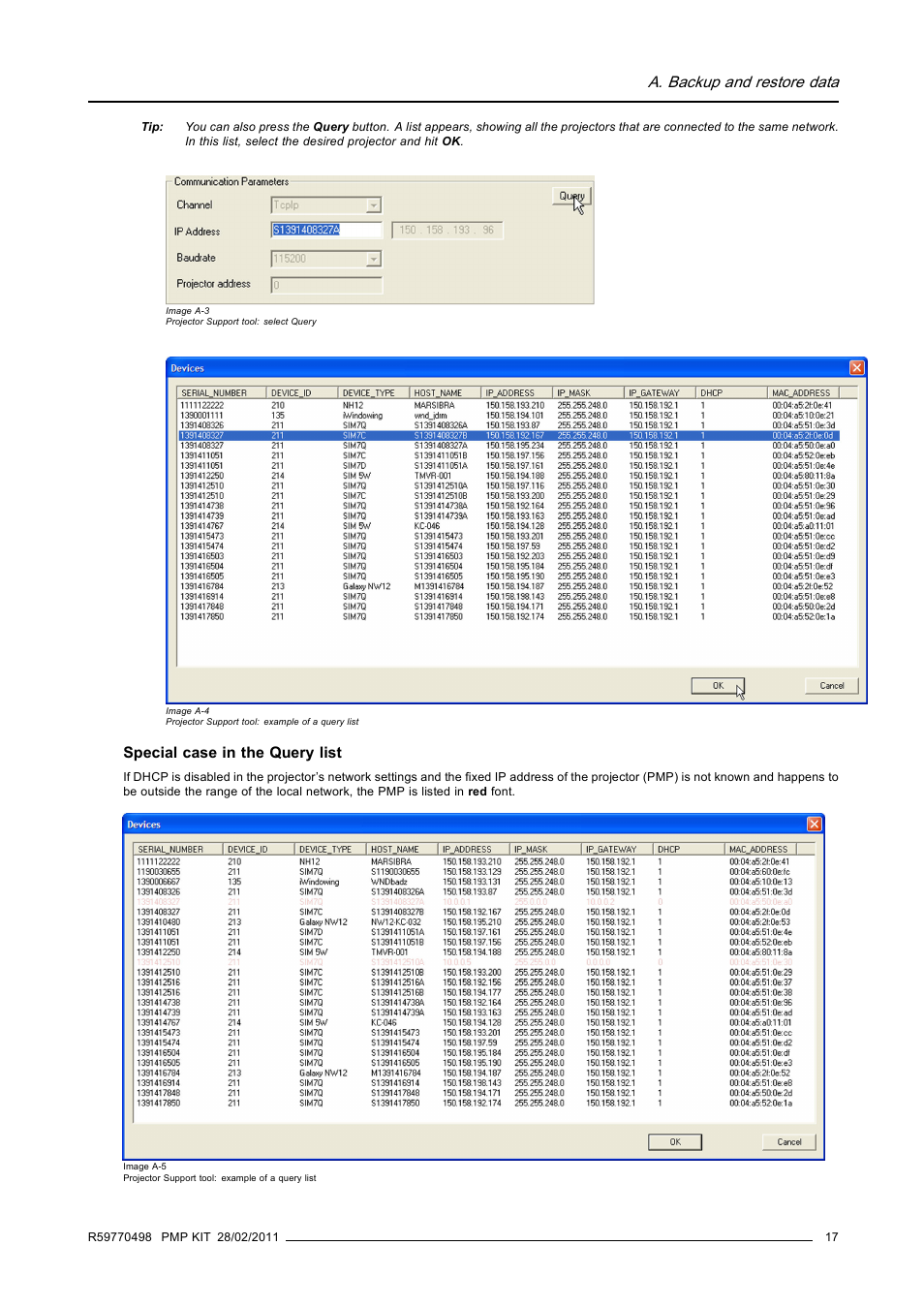Select host KC-046 in Image A-4 list

pyautogui.click(x=427, y=526)
